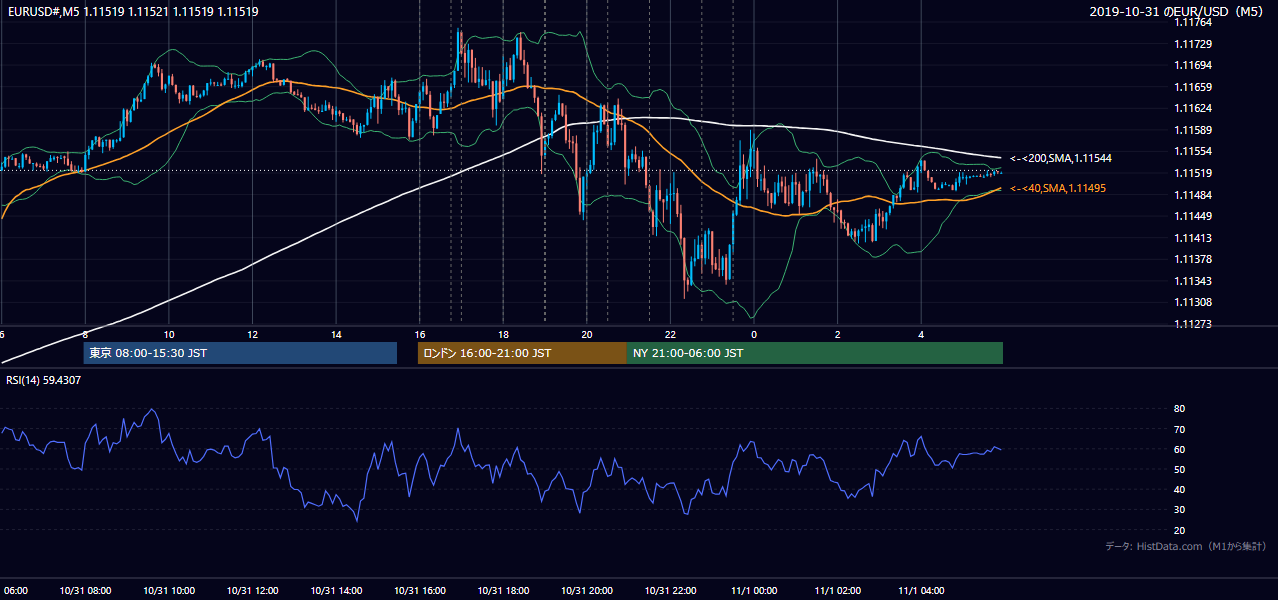Click the 10/31 22:00 time label
The height and width of the screenshot is (600, 1278).
click(670, 591)
